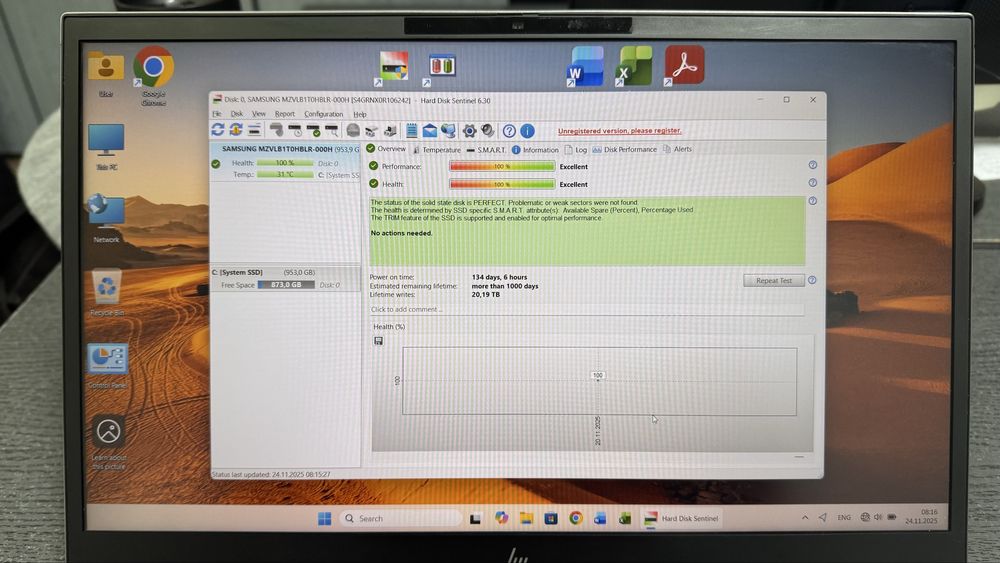Screen dimensions: 1000x563
Task: Switch to the S.M.A.R.T. tab
Action: [486, 150]
